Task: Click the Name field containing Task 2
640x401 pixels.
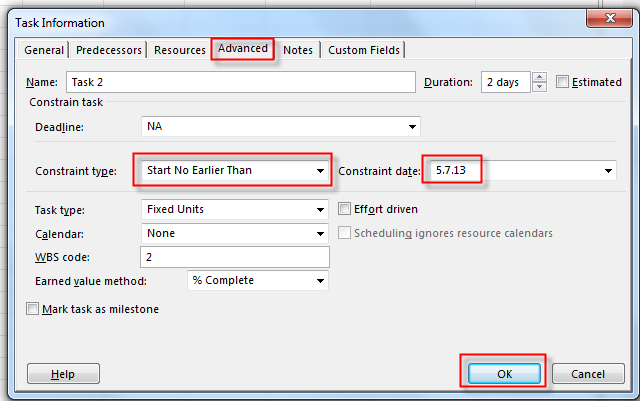Action: pyautogui.click(x=240, y=82)
